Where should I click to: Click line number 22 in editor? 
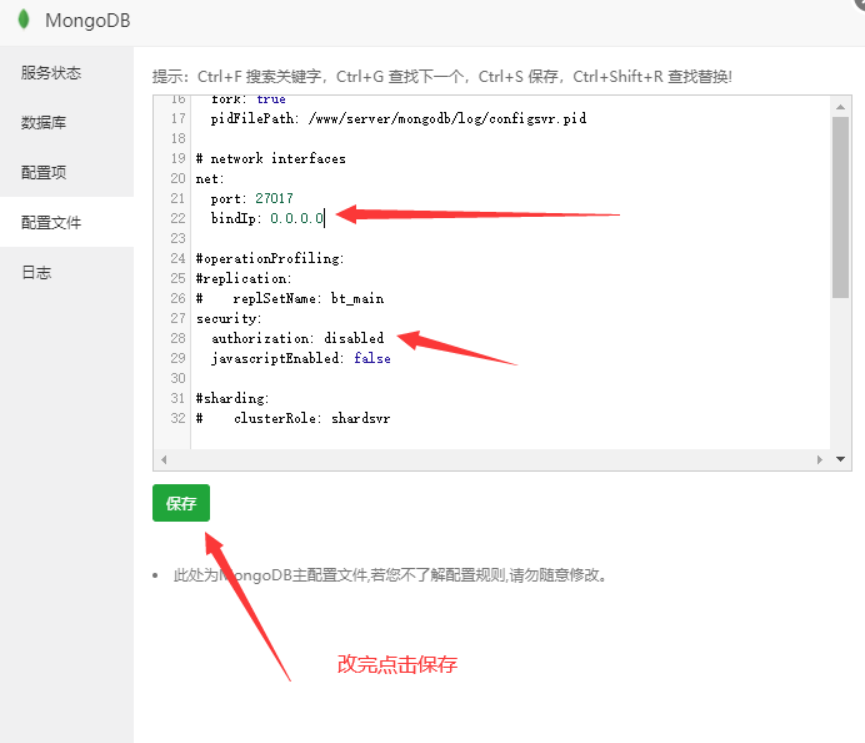(177, 218)
